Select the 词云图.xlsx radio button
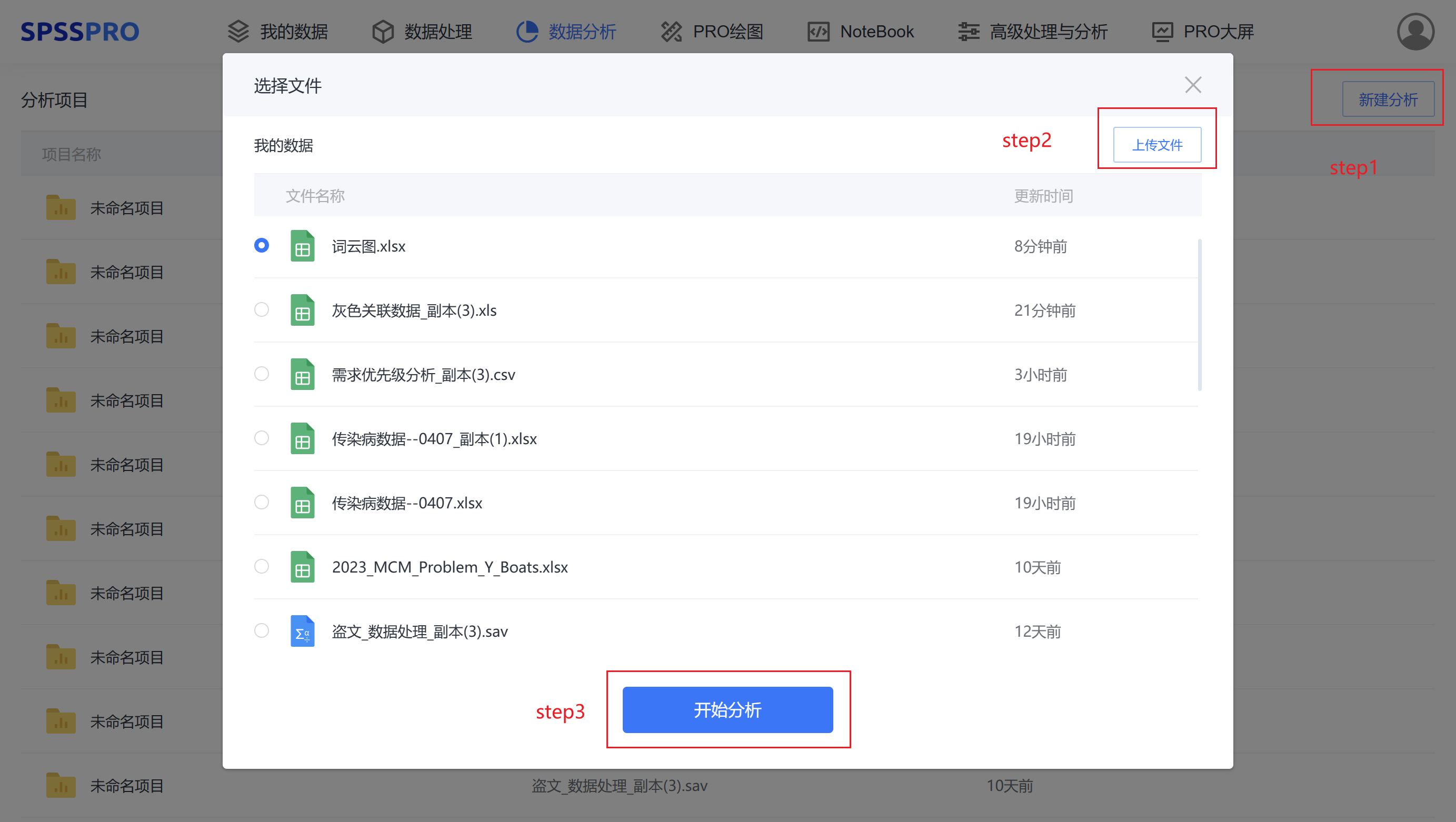This screenshot has width=1456, height=822. (x=261, y=245)
